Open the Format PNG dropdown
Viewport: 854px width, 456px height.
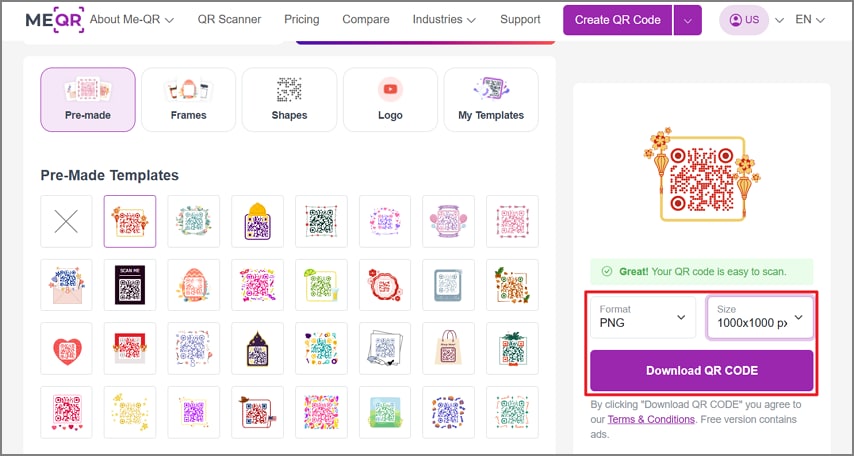click(x=643, y=317)
